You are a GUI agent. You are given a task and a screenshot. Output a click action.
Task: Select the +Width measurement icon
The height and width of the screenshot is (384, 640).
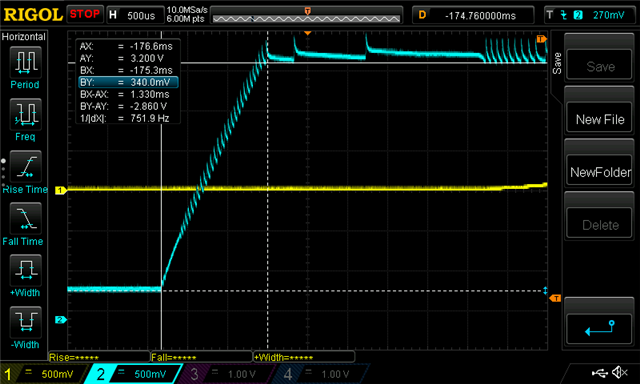pos(25,270)
